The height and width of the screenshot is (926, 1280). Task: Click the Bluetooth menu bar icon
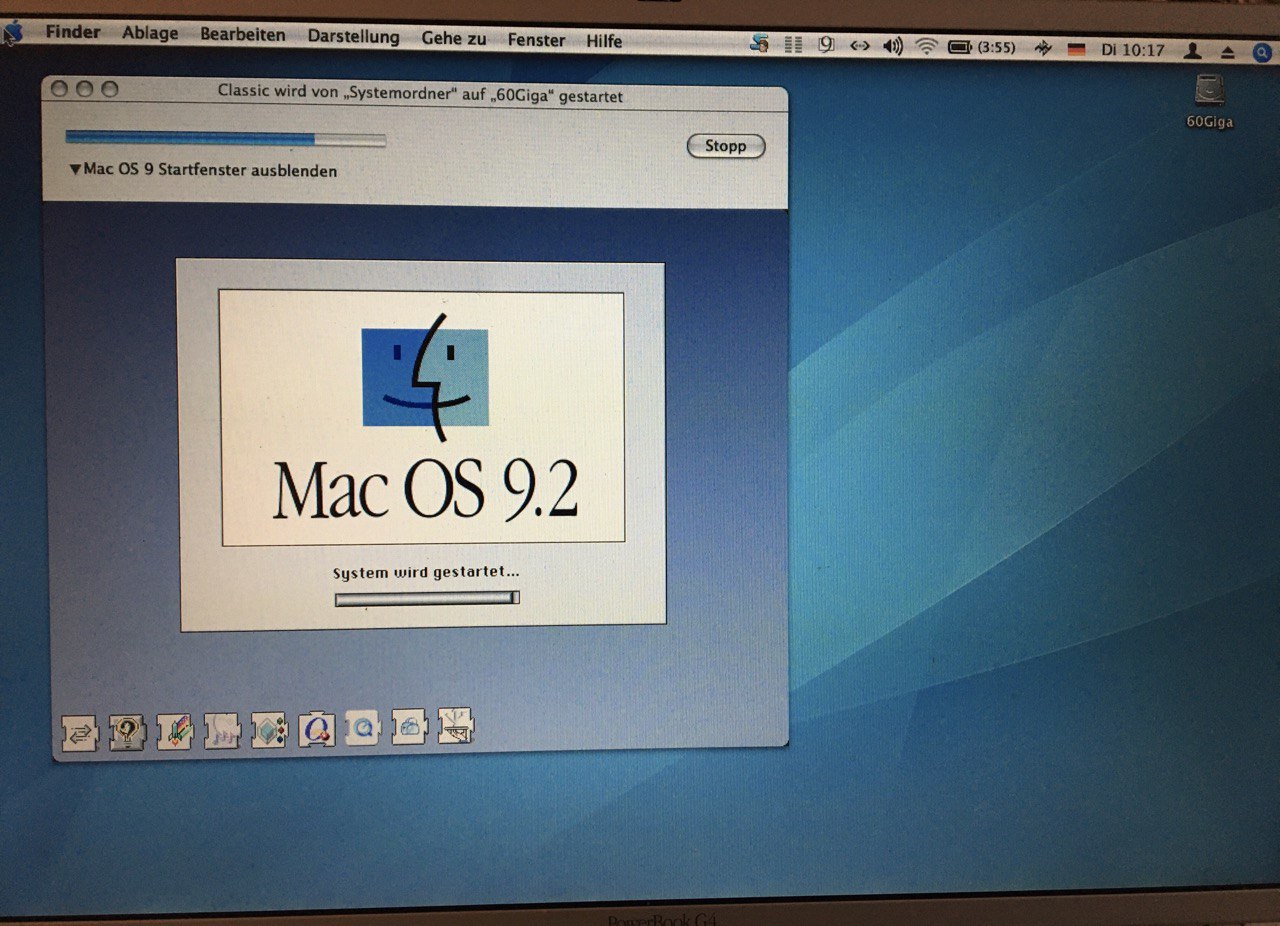tap(1043, 48)
